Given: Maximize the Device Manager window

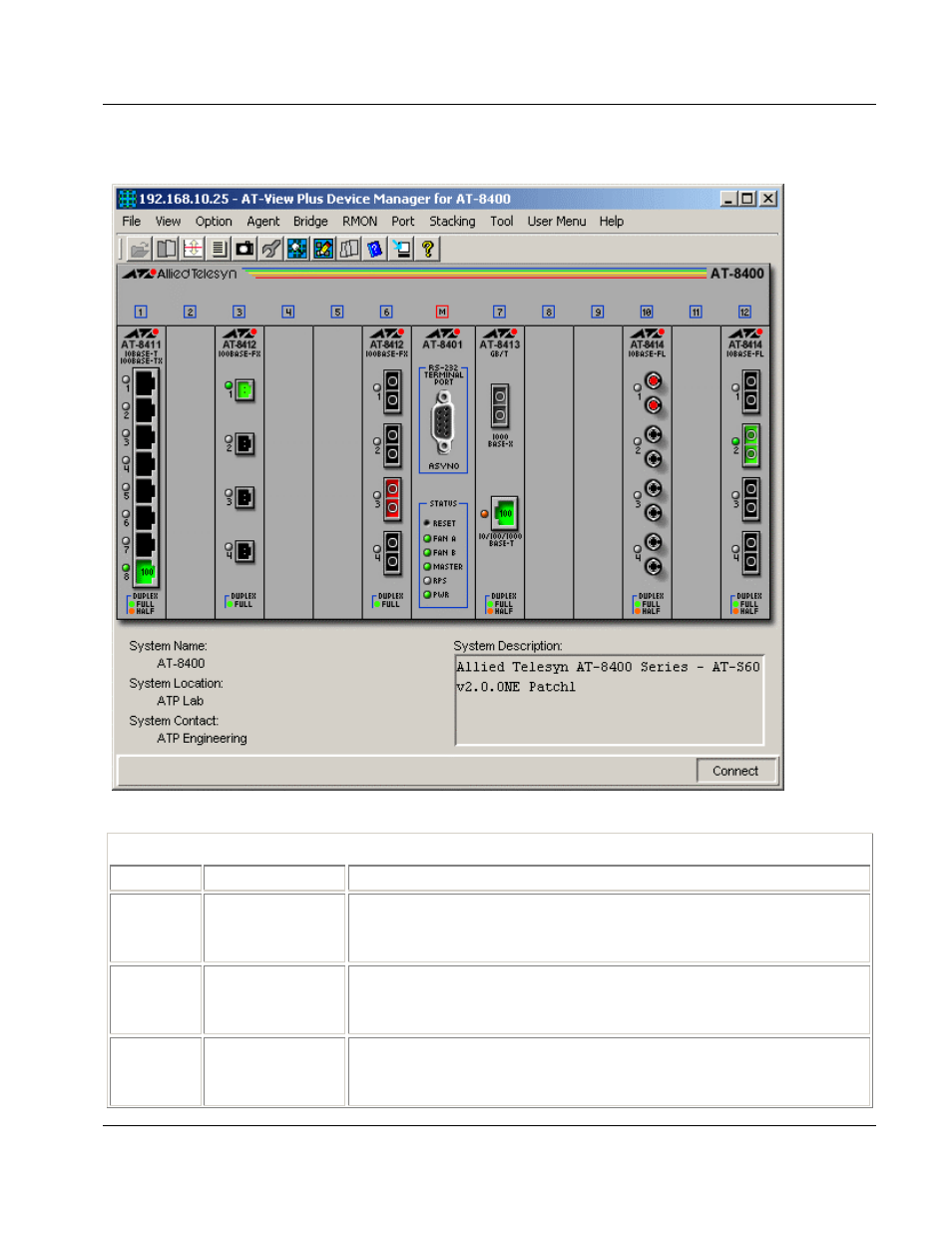Looking at the screenshot, I should click(x=747, y=199).
